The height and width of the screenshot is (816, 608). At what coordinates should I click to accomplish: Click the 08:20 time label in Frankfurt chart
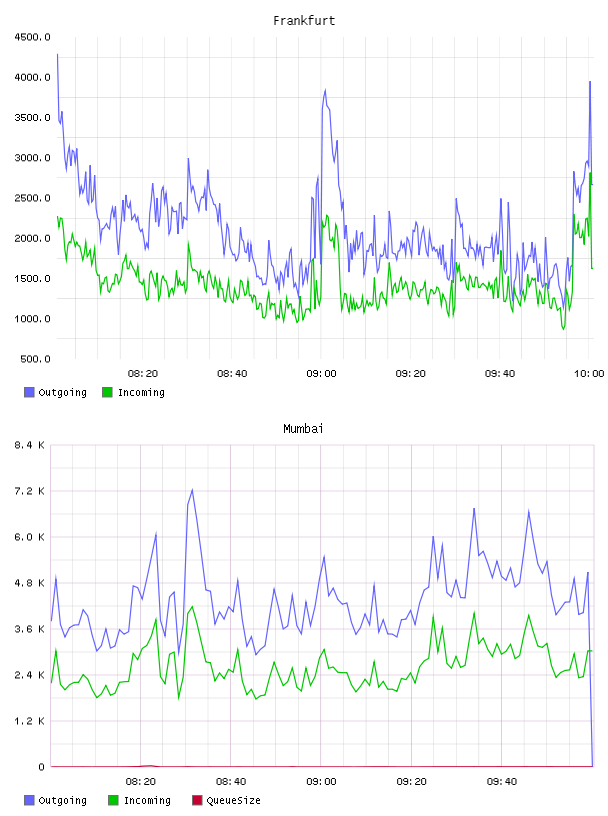[x=143, y=374]
